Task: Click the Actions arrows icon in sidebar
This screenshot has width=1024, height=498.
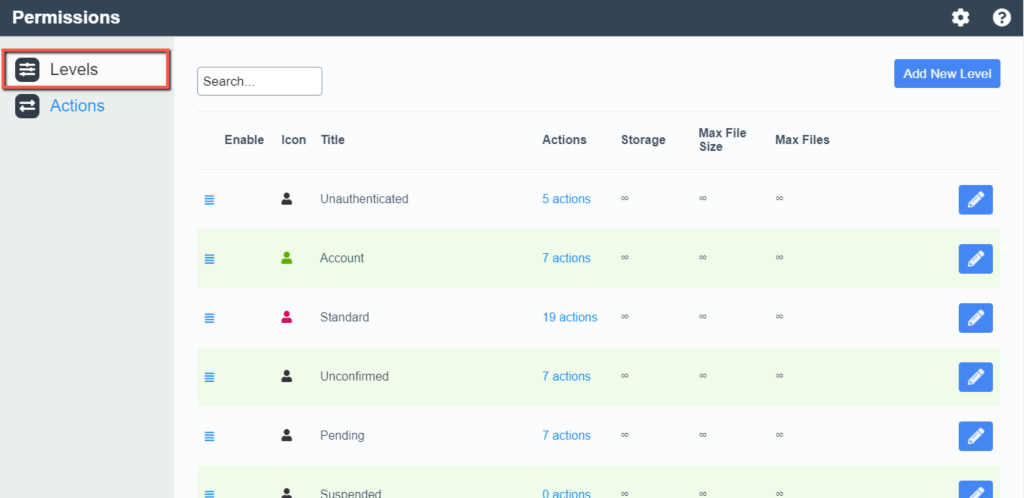Action: 27,106
